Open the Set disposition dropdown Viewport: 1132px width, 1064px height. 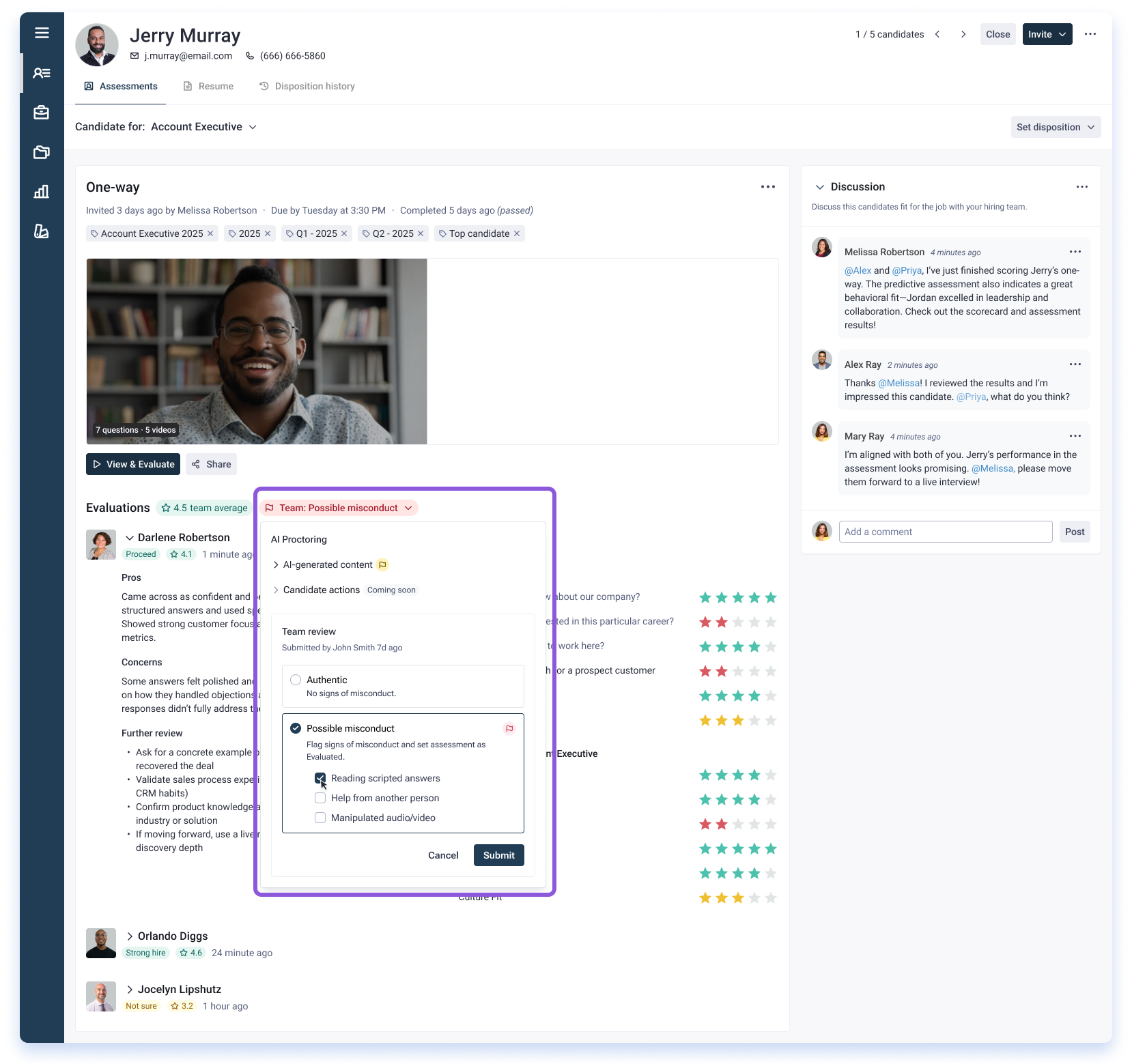click(x=1056, y=127)
